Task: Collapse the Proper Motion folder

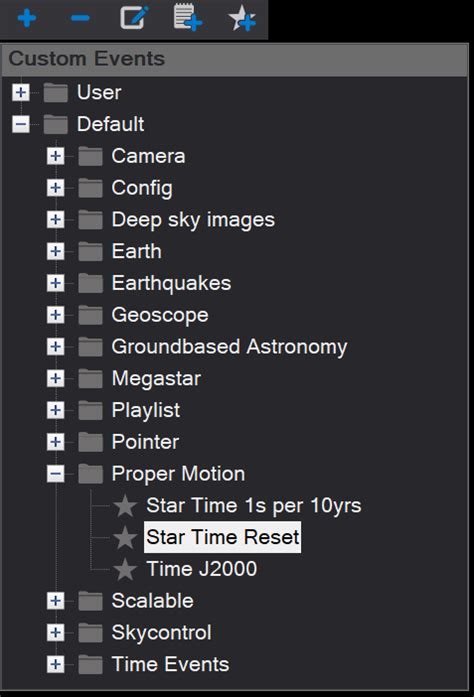Action: (55, 474)
